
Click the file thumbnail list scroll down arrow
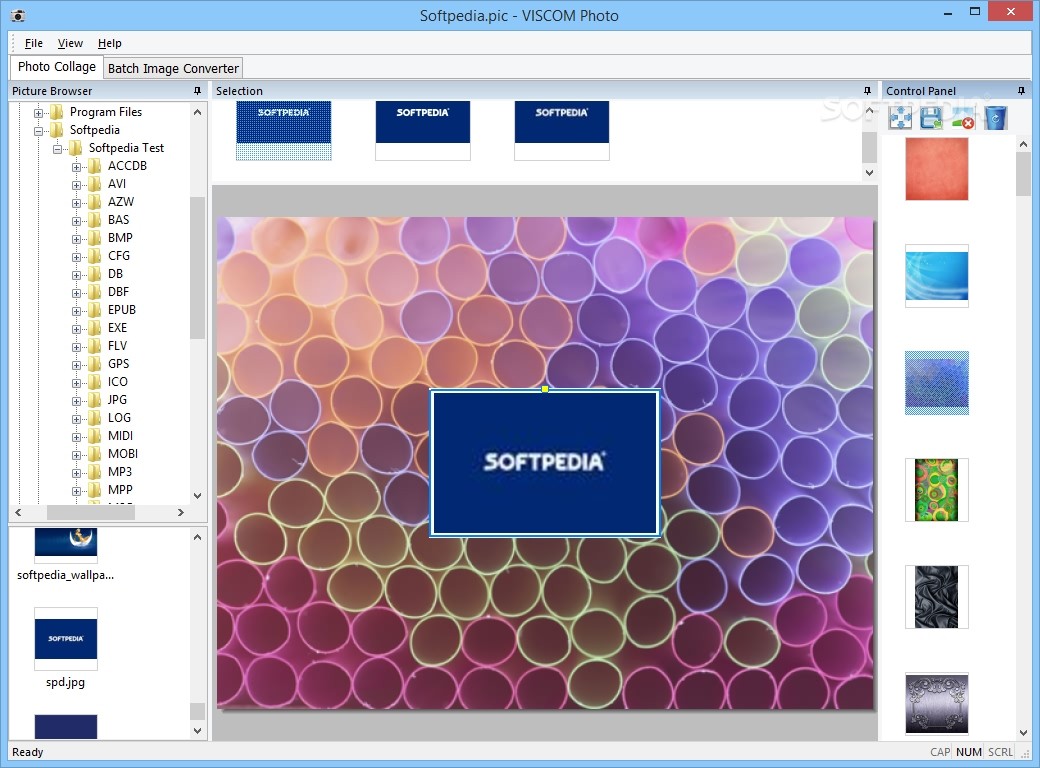click(x=197, y=730)
